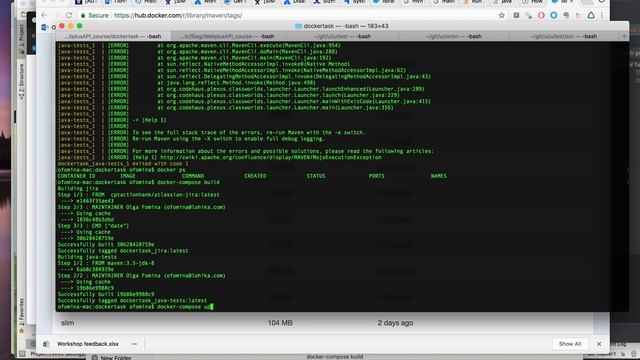Open the Favorites tool window in IDE sidebar

click(x=22, y=315)
